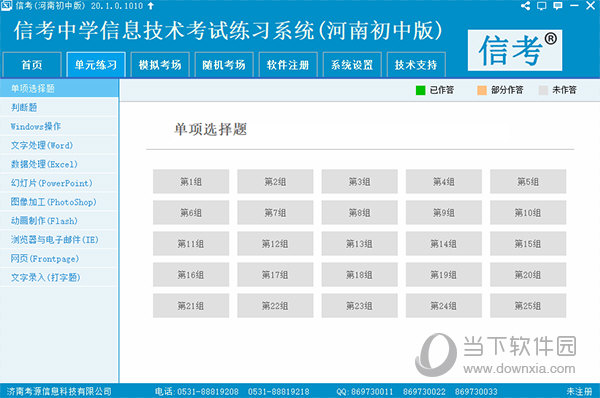Click the 第17组 group button
This screenshot has width=600, height=398.
[x=275, y=274]
